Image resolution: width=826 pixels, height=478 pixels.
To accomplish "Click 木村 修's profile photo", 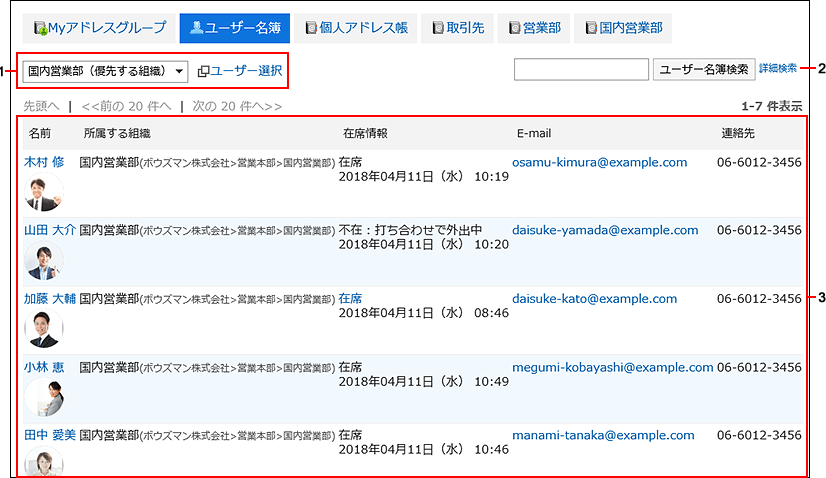I will point(44,192).
